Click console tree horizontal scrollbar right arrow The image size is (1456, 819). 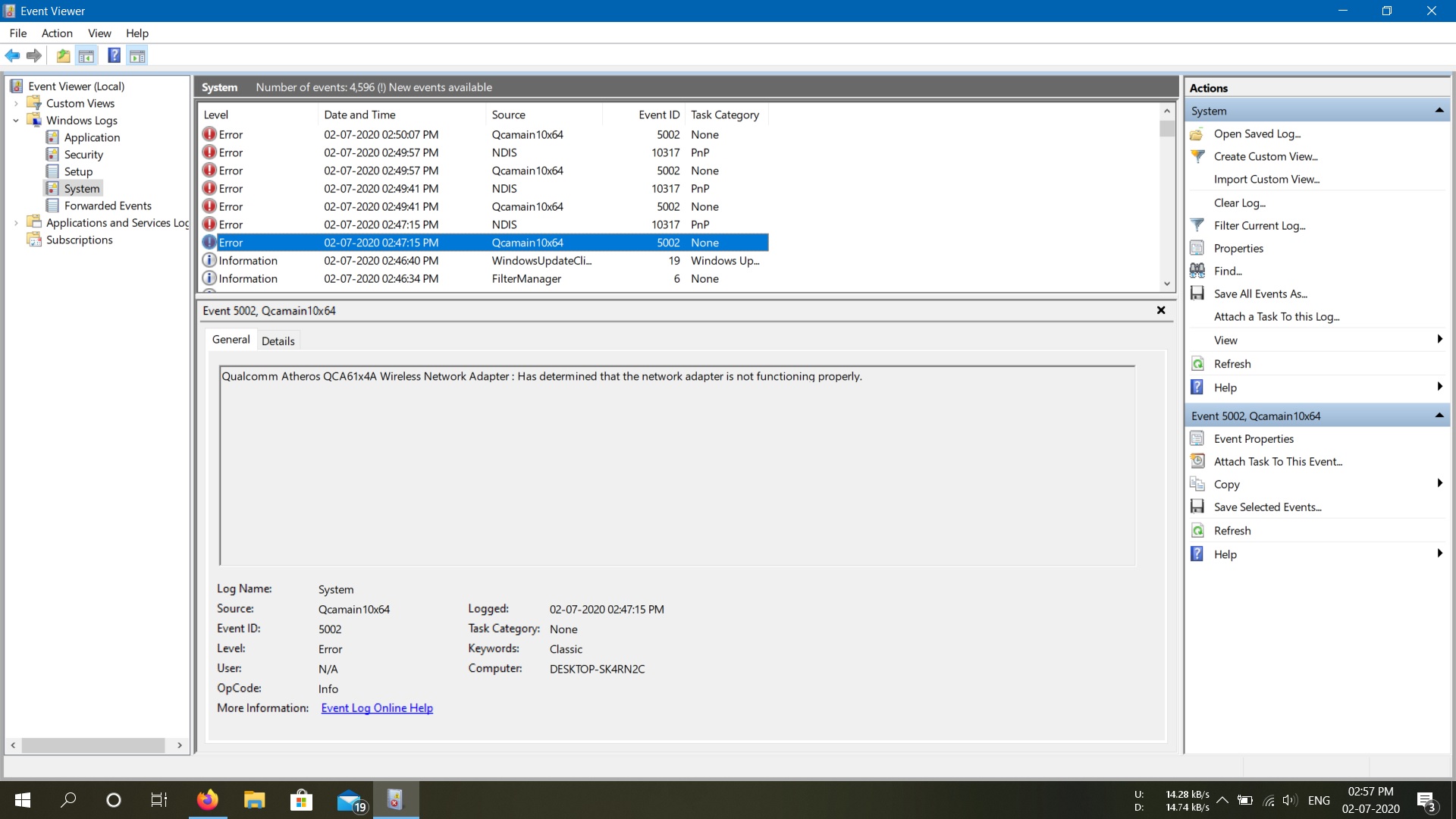[x=179, y=745]
